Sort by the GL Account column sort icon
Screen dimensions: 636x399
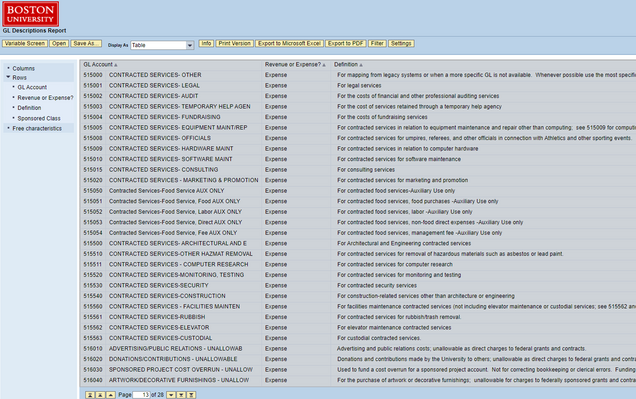(x=116, y=65)
